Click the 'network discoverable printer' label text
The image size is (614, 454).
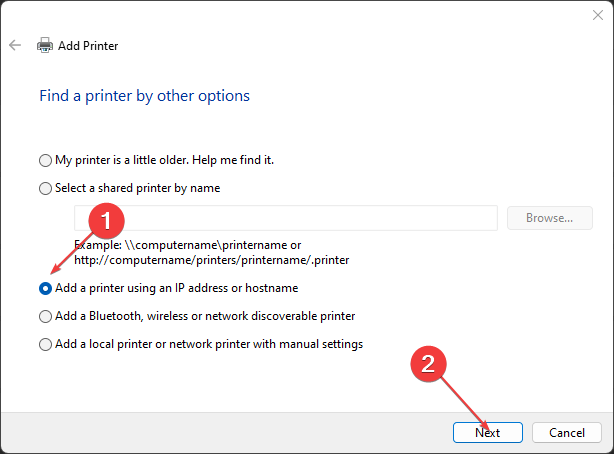[x=280, y=316]
